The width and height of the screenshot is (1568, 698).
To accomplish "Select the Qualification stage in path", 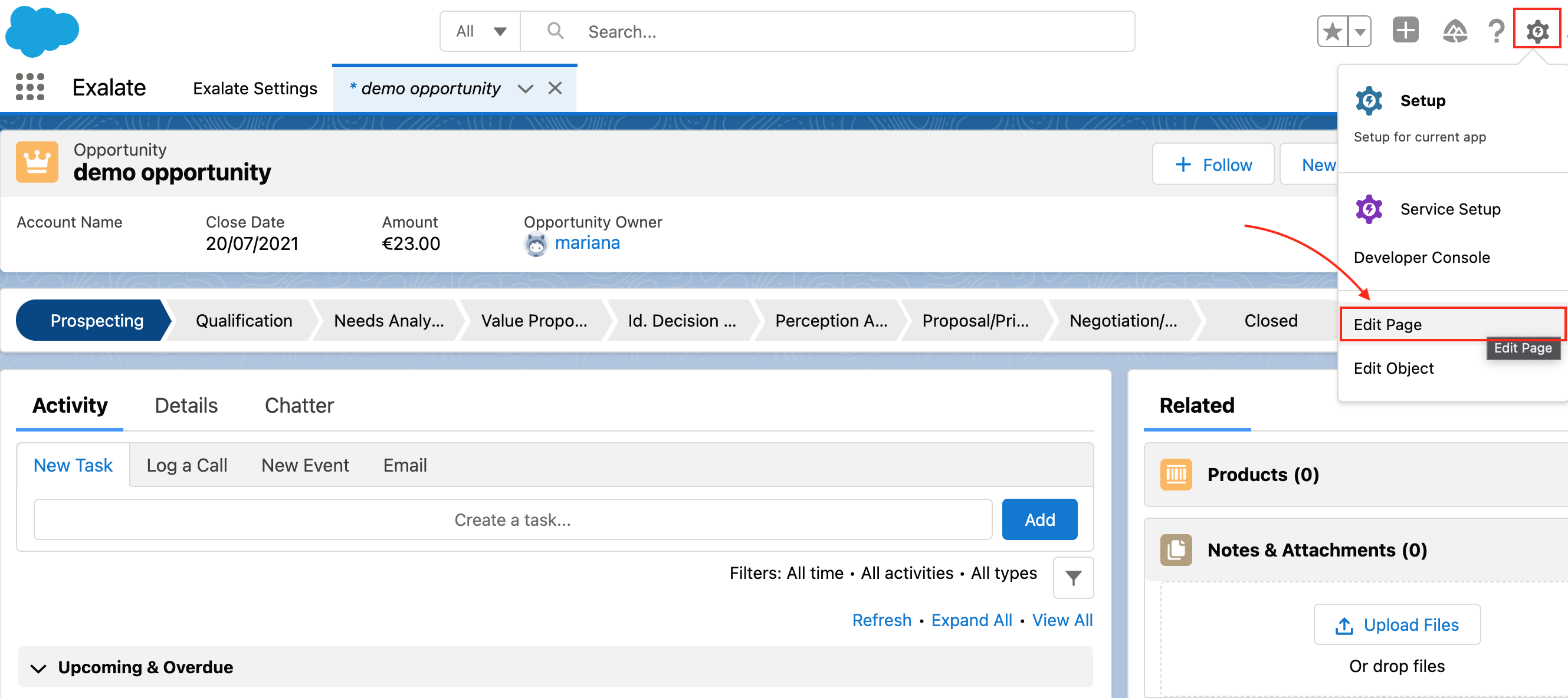I will click(244, 321).
